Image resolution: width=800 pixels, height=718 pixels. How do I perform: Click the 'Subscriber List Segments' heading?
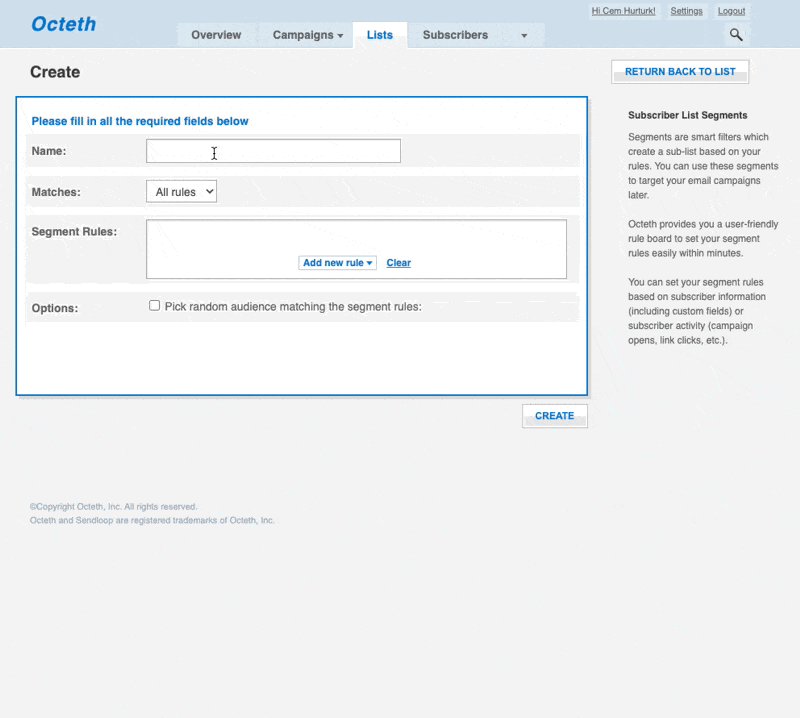[687, 115]
